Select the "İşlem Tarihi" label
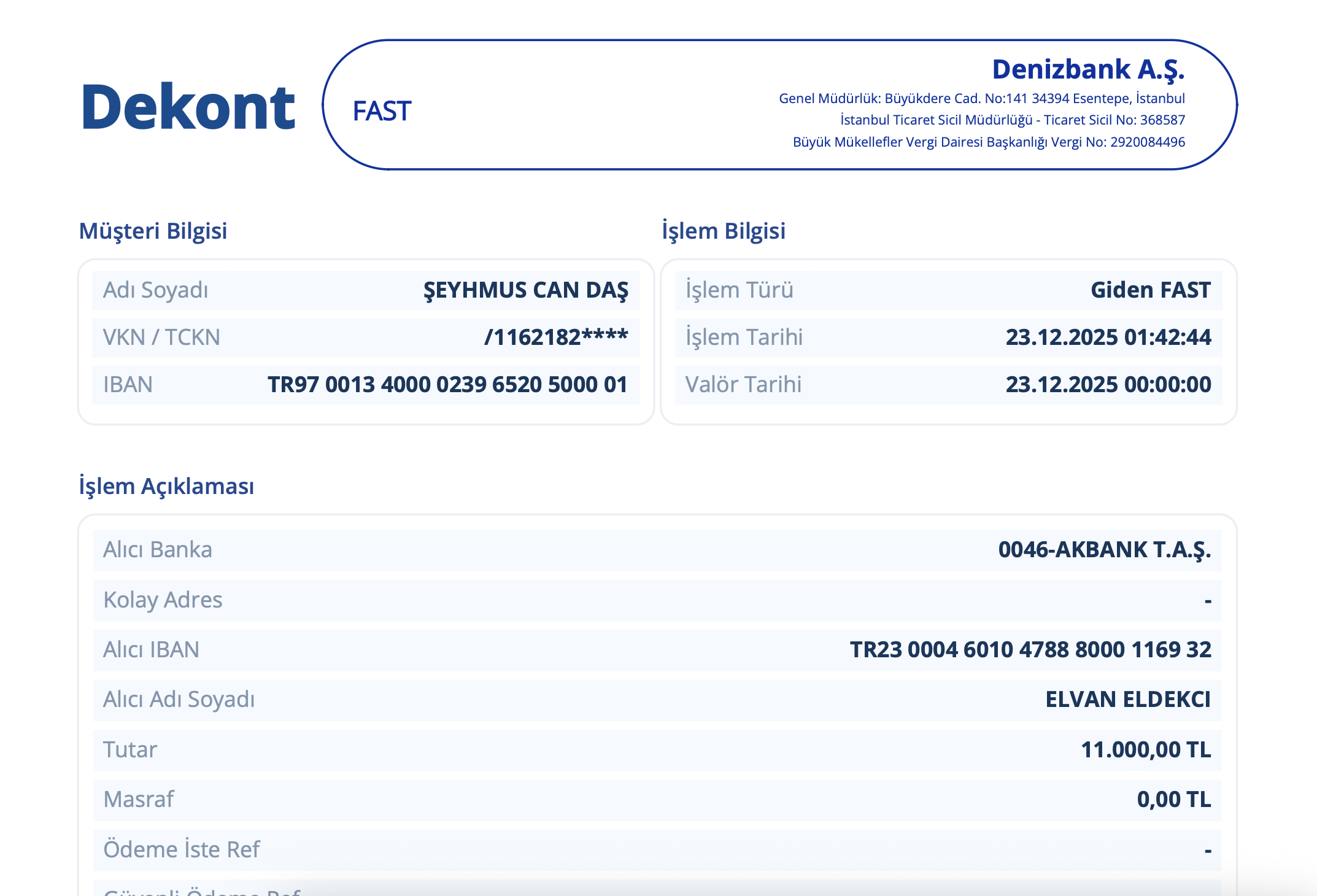 click(744, 338)
